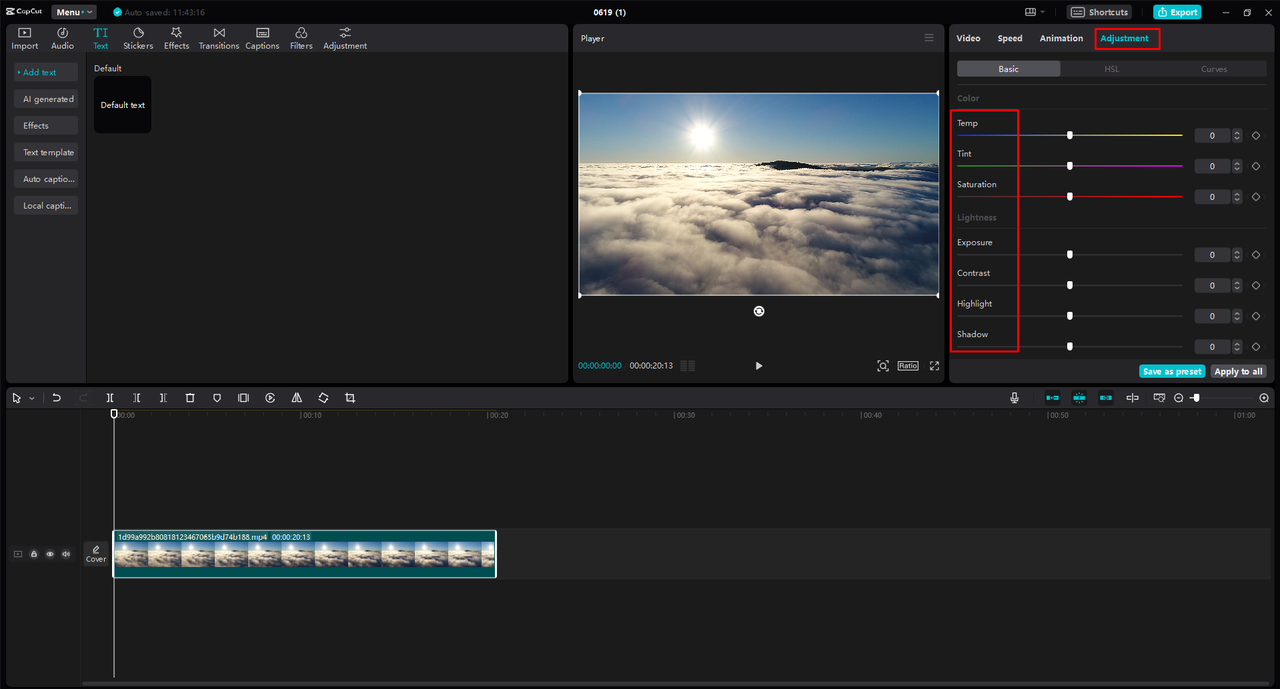Image resolution: width=1280 pixels, height=689 pixels.
Task: Toggle Exposure keyframe diamond
Action: click(x=1256, y=255)
